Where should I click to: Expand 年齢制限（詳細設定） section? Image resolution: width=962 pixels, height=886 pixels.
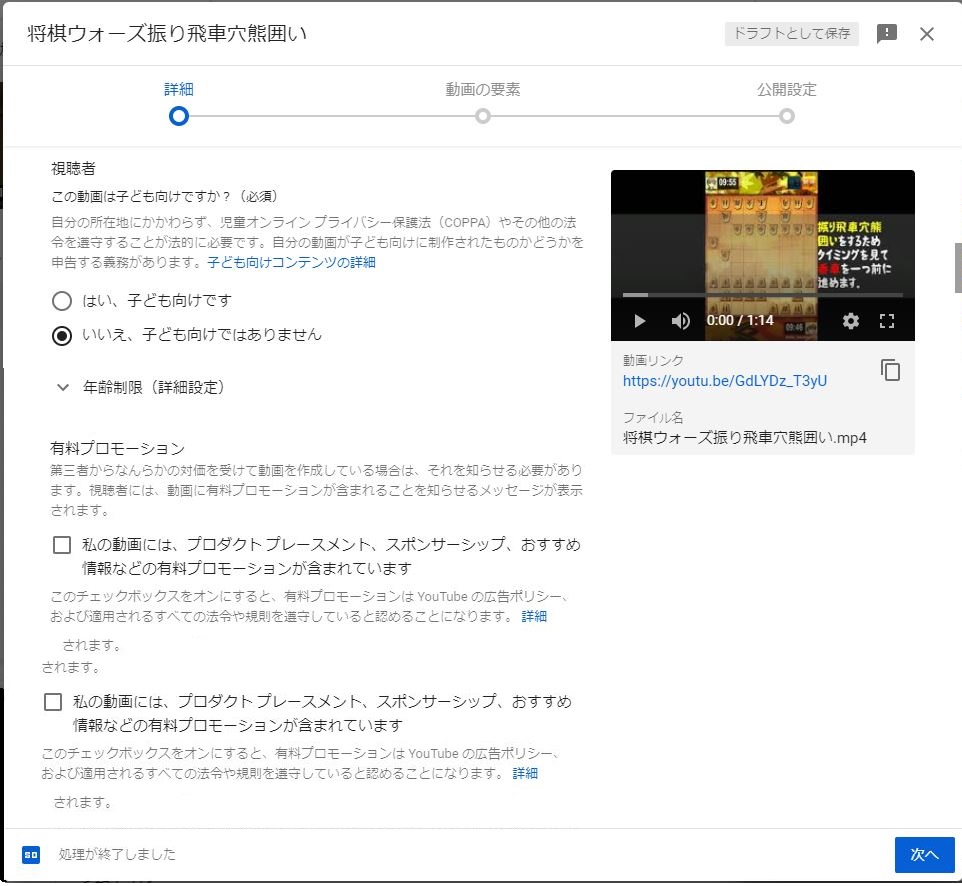140,387
